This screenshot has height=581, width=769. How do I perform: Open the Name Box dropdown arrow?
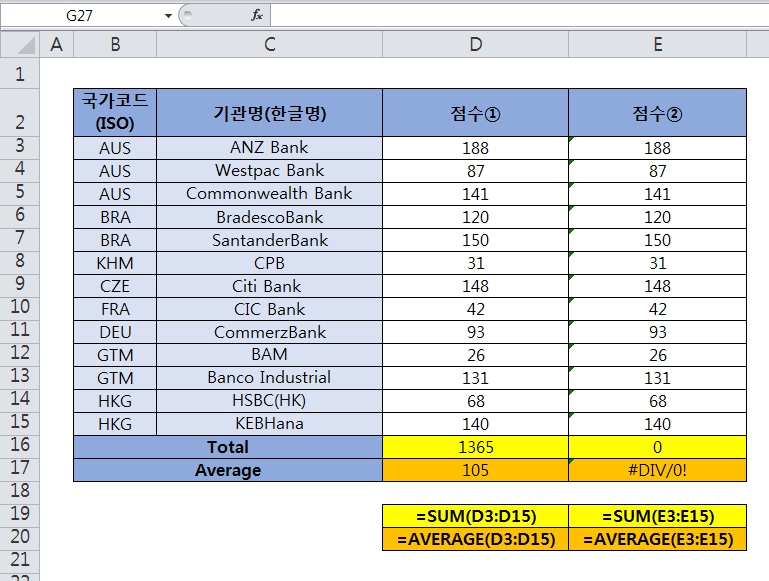tap(168, 16)
